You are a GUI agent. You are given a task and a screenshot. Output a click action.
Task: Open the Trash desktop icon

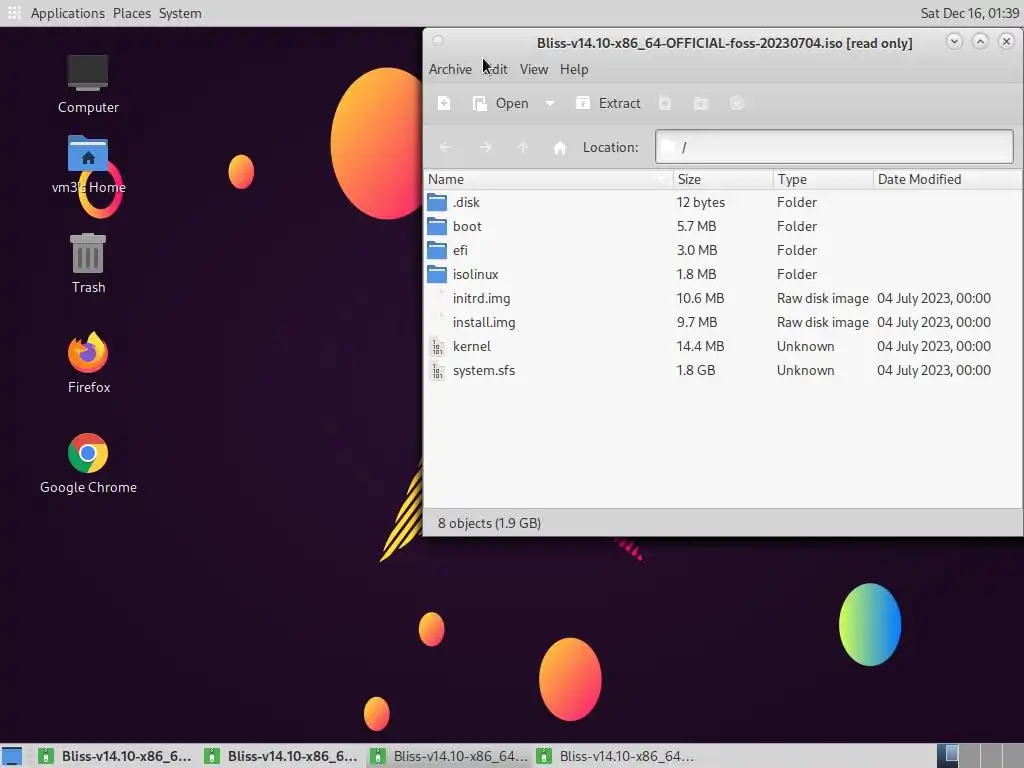tap(88, 253)
